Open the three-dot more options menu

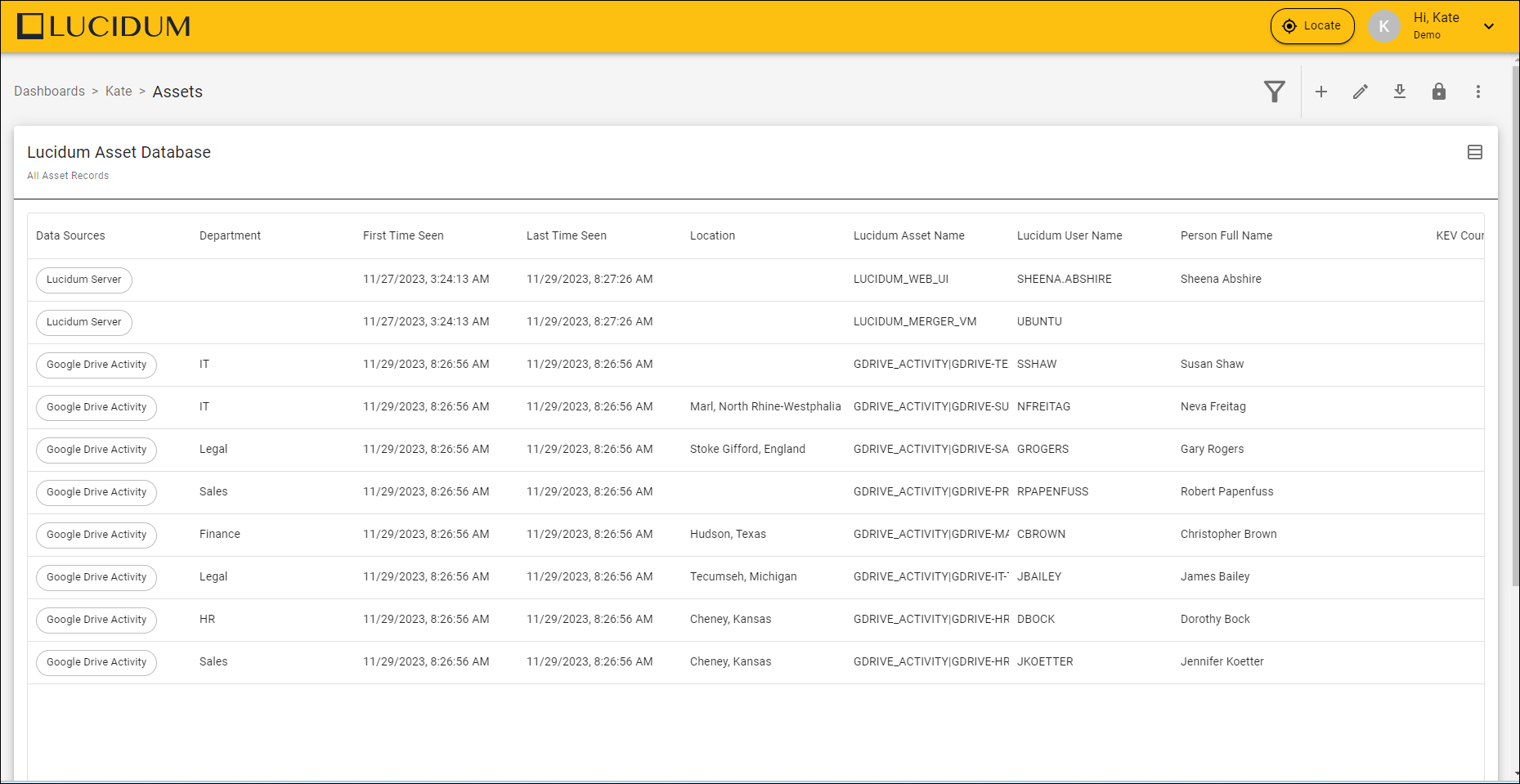[1478, 92]
